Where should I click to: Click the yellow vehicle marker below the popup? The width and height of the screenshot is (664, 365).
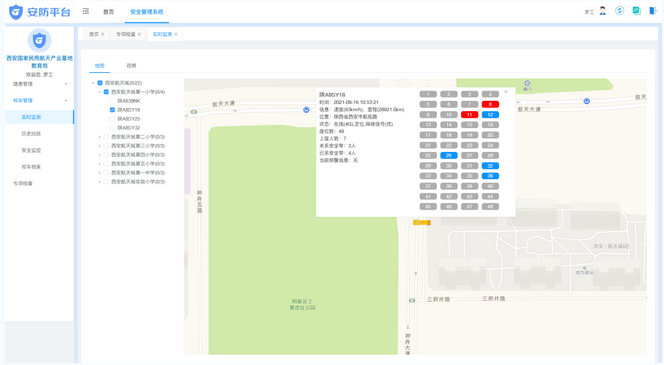pyautogui.click(x=422, y=222)
